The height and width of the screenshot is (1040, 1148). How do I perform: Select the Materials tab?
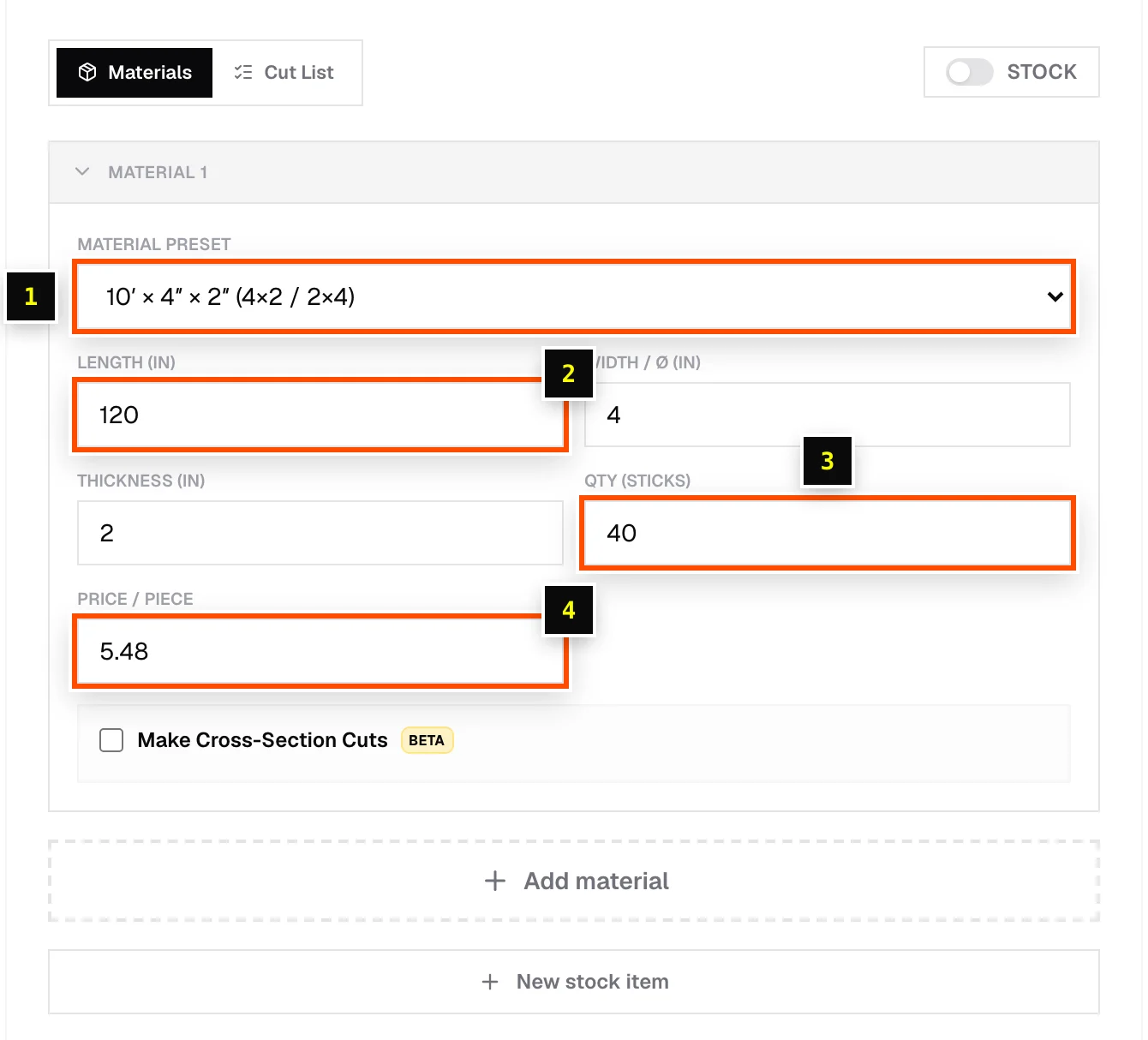135,73
